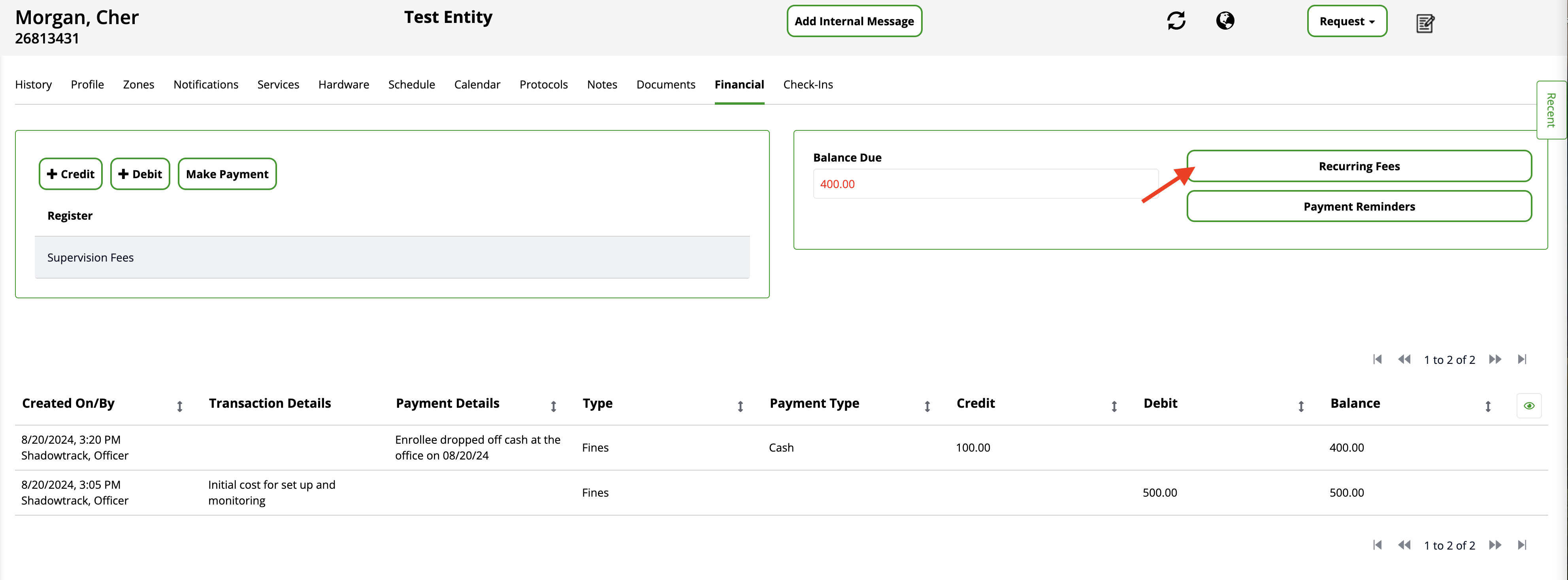Image resolution: width=1568 pixels, height=580 pixels.
Task: Select the Financial tab
Action: pos(739,85)
